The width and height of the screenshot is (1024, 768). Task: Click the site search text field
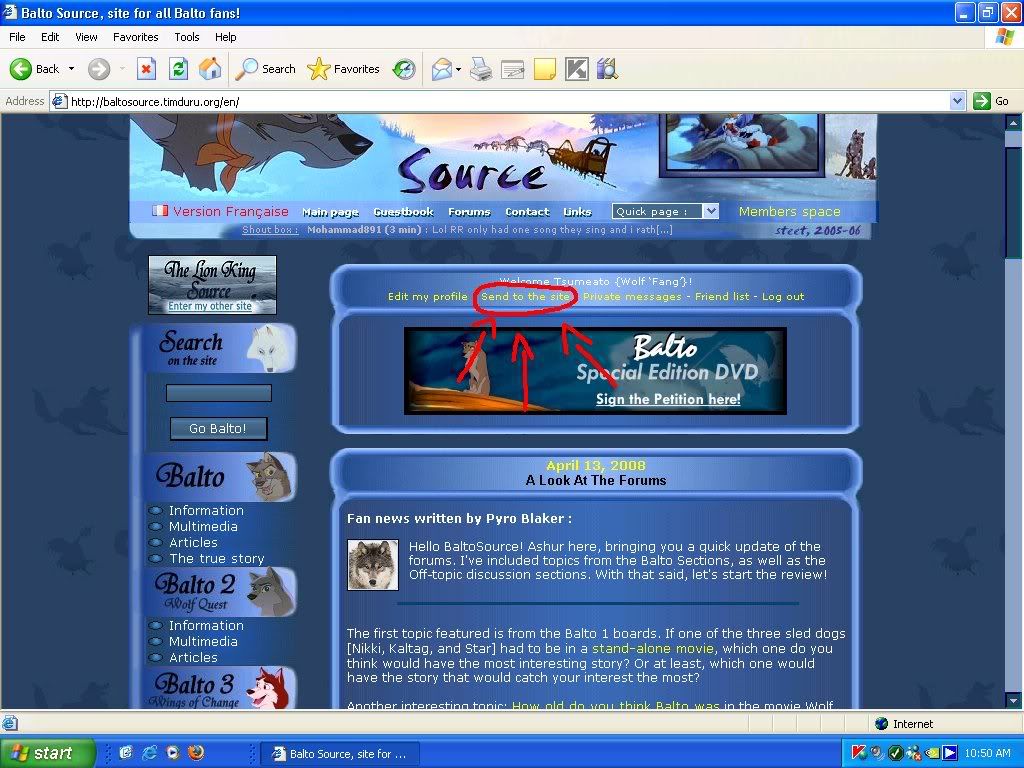click(x=219, y=392)
